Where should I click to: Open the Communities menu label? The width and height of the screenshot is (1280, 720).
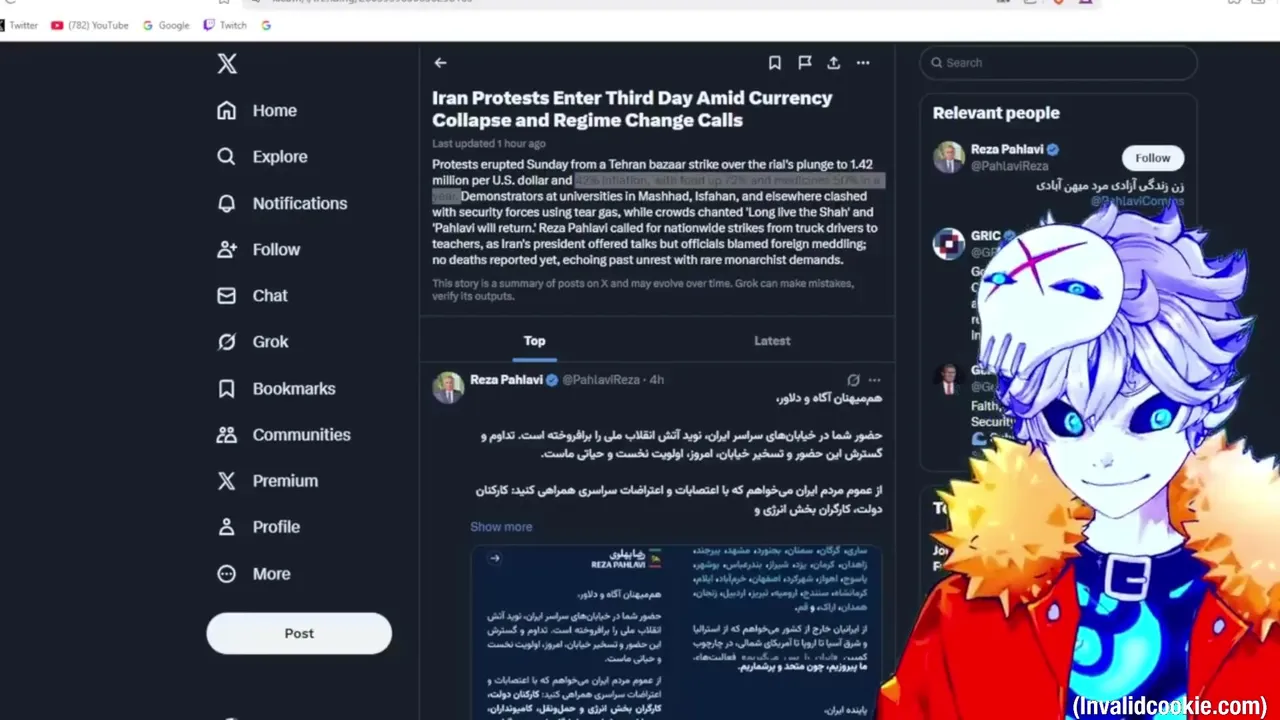pos(302,435)
